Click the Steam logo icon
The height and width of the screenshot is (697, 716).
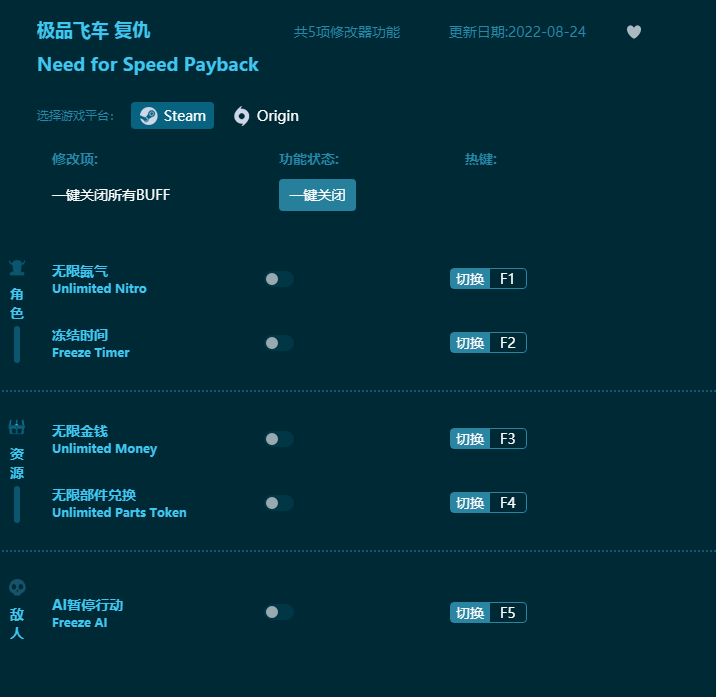click(x=148, y=116)
